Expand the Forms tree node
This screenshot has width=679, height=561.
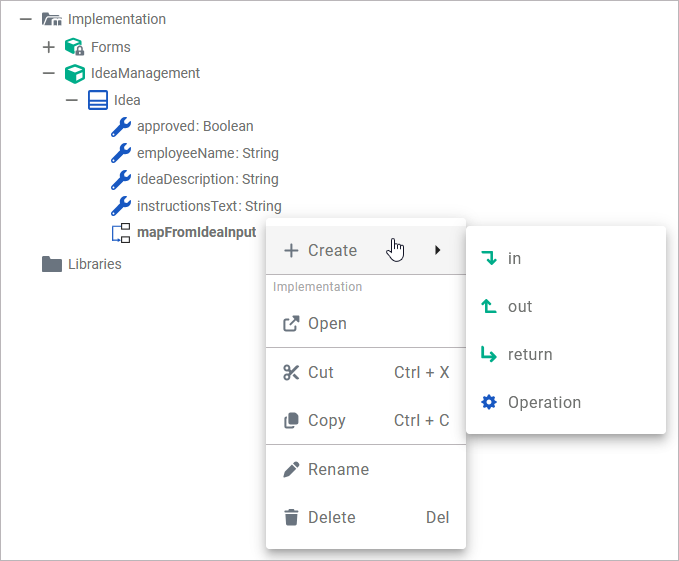pos(49,47)
